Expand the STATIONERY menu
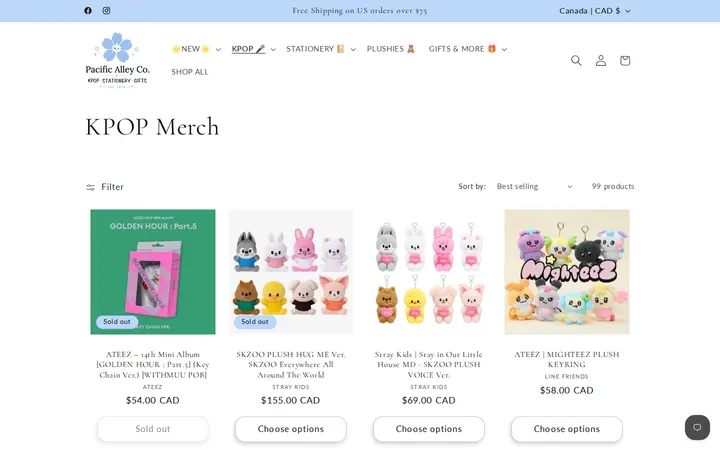 pyautogui.click(x=321, y=49)
